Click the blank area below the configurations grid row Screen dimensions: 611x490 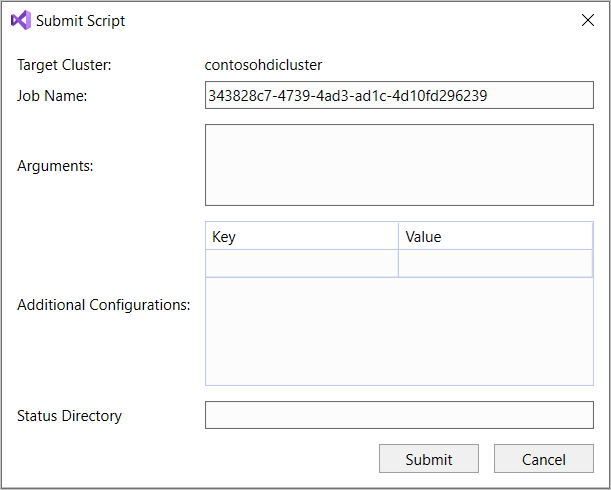click(x=398, y=330)
